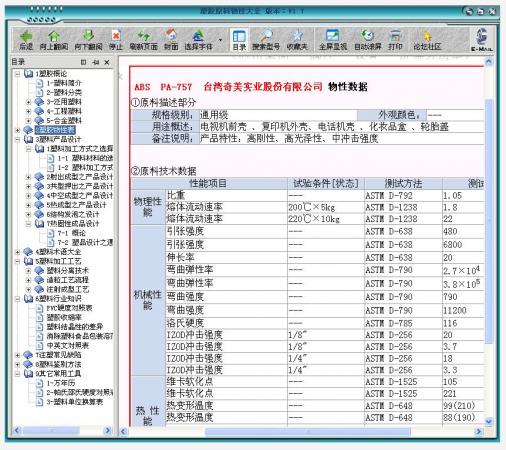Screen dimensions: 506x450
Task: Expand the 4-工程塑料 node
Action: [29, 111]
